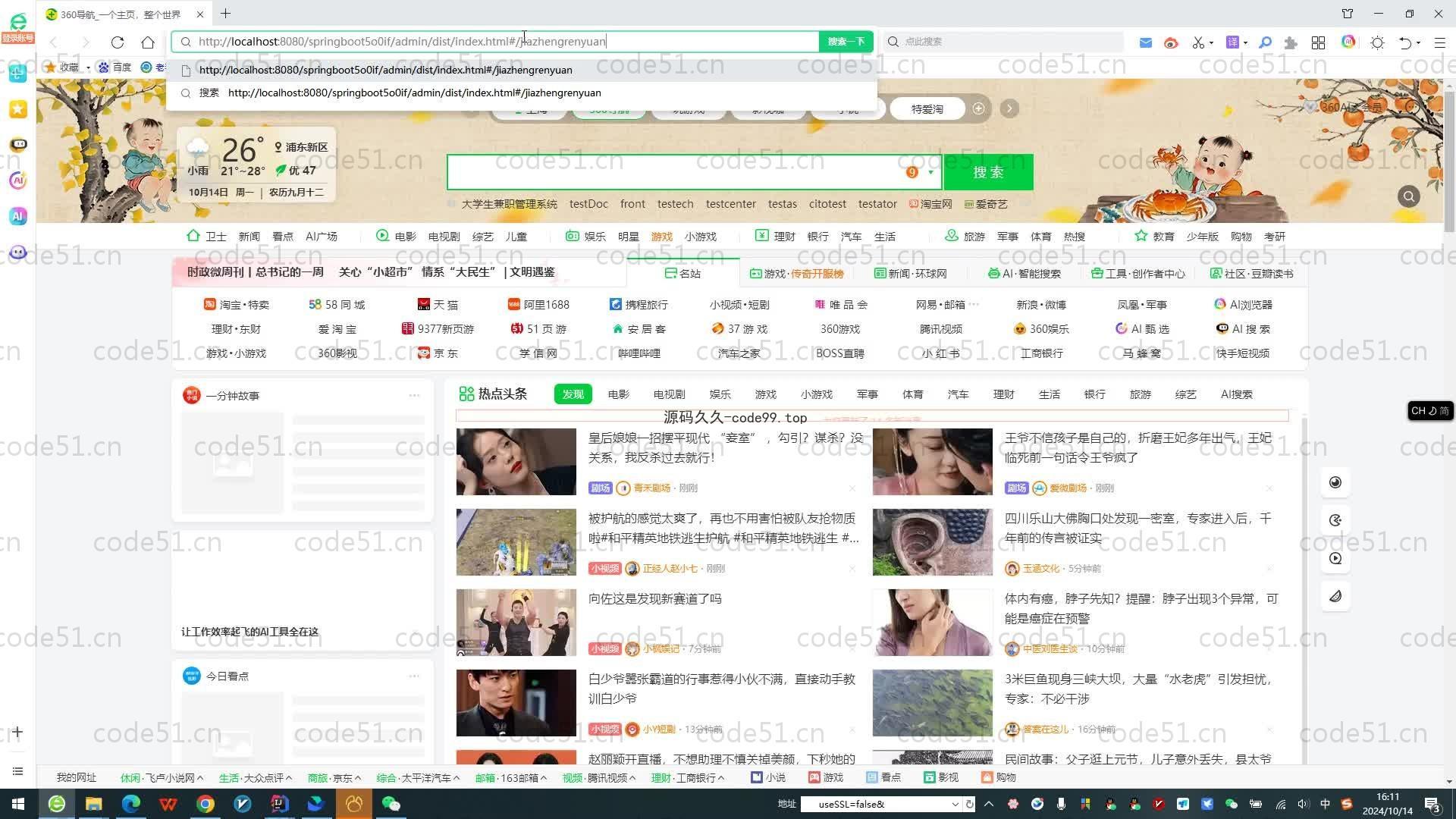
Task: Toggle CH input method indicator
Action: pos(1429,411)
